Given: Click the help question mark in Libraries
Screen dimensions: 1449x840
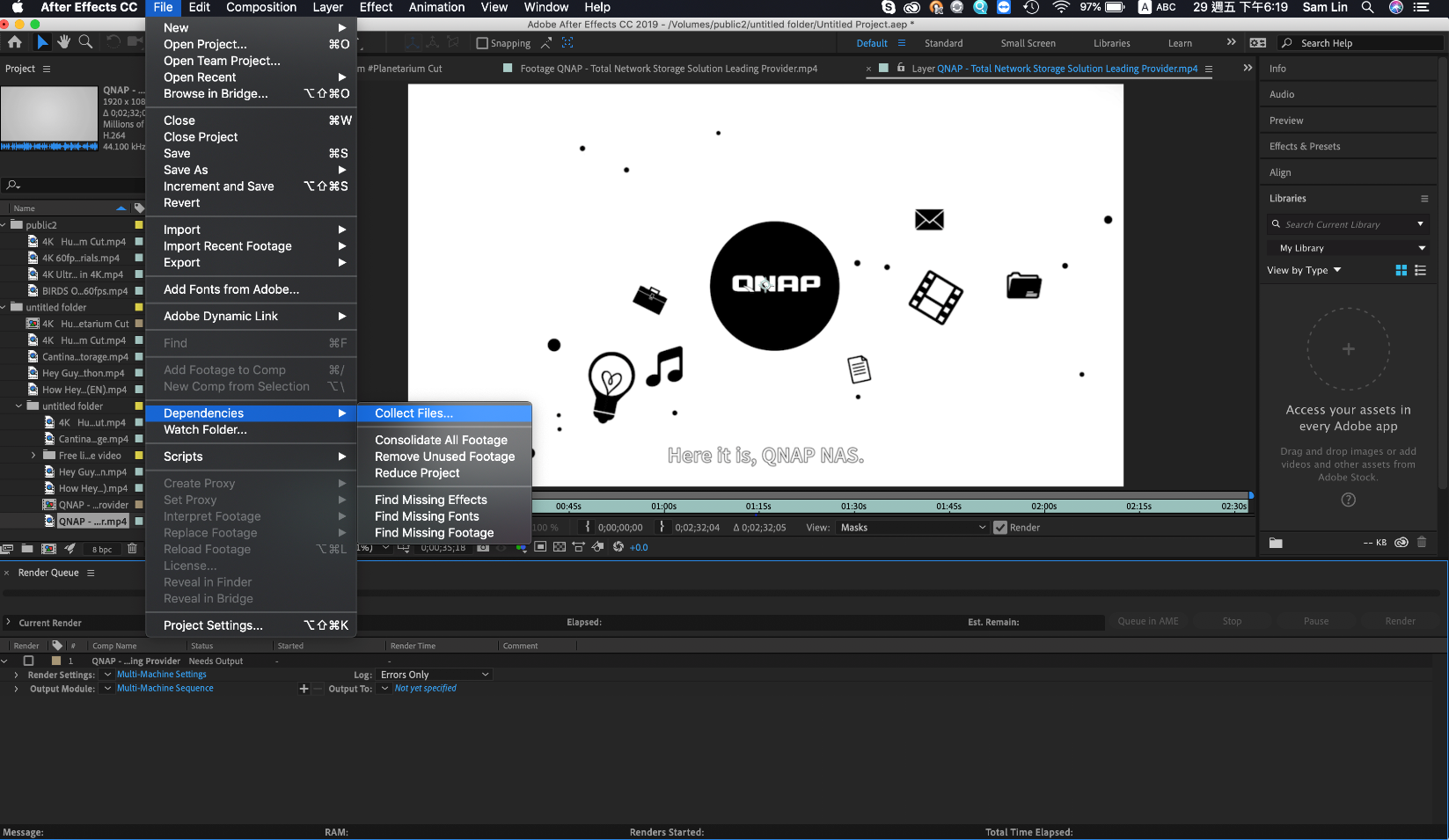Looking at the screenshot, I should pos(1348,500).
